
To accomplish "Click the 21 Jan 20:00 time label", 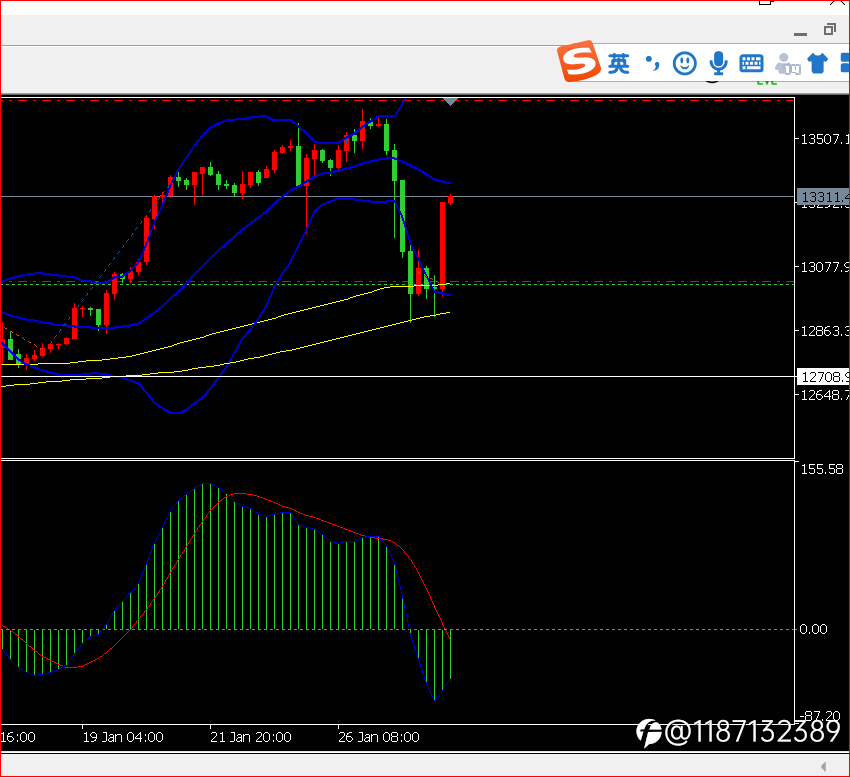I will click(x=251, y=737).
